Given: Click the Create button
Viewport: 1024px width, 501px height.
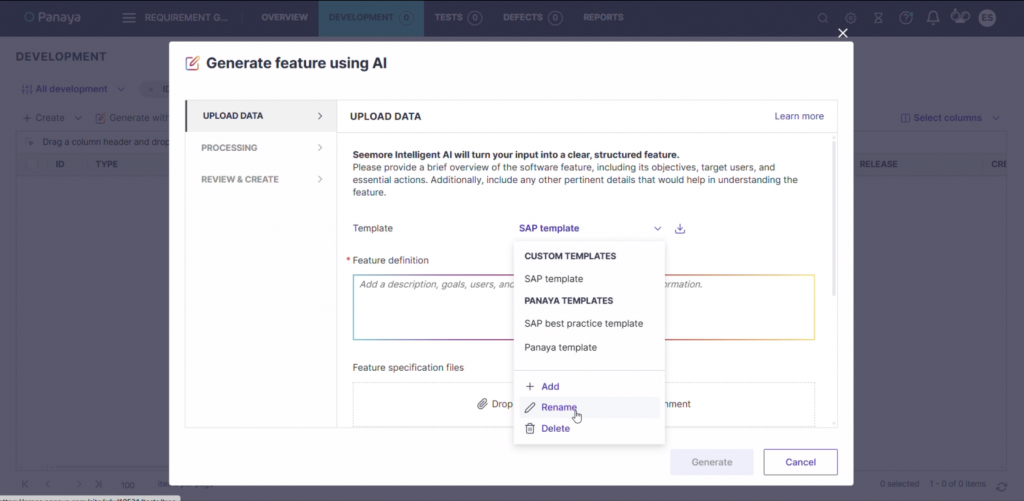Looking at the screenshot, I should tap(44, 118).
